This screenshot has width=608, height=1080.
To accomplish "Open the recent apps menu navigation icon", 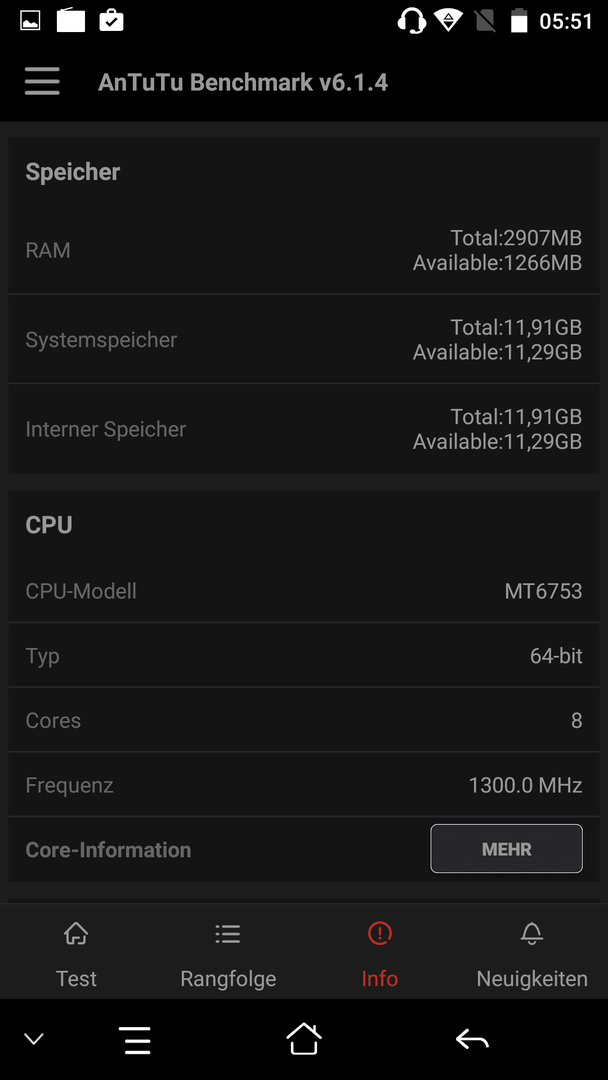I will pyautogui.click(x=135, y=1039).
